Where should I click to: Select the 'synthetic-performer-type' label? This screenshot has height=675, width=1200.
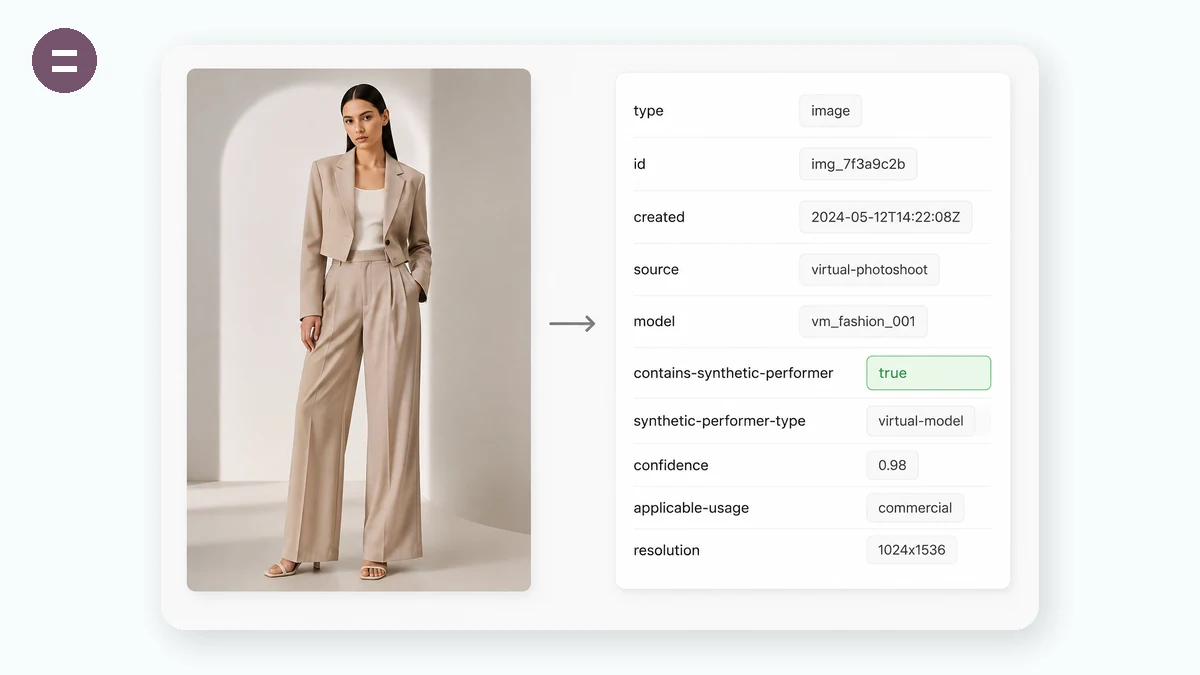719,421
